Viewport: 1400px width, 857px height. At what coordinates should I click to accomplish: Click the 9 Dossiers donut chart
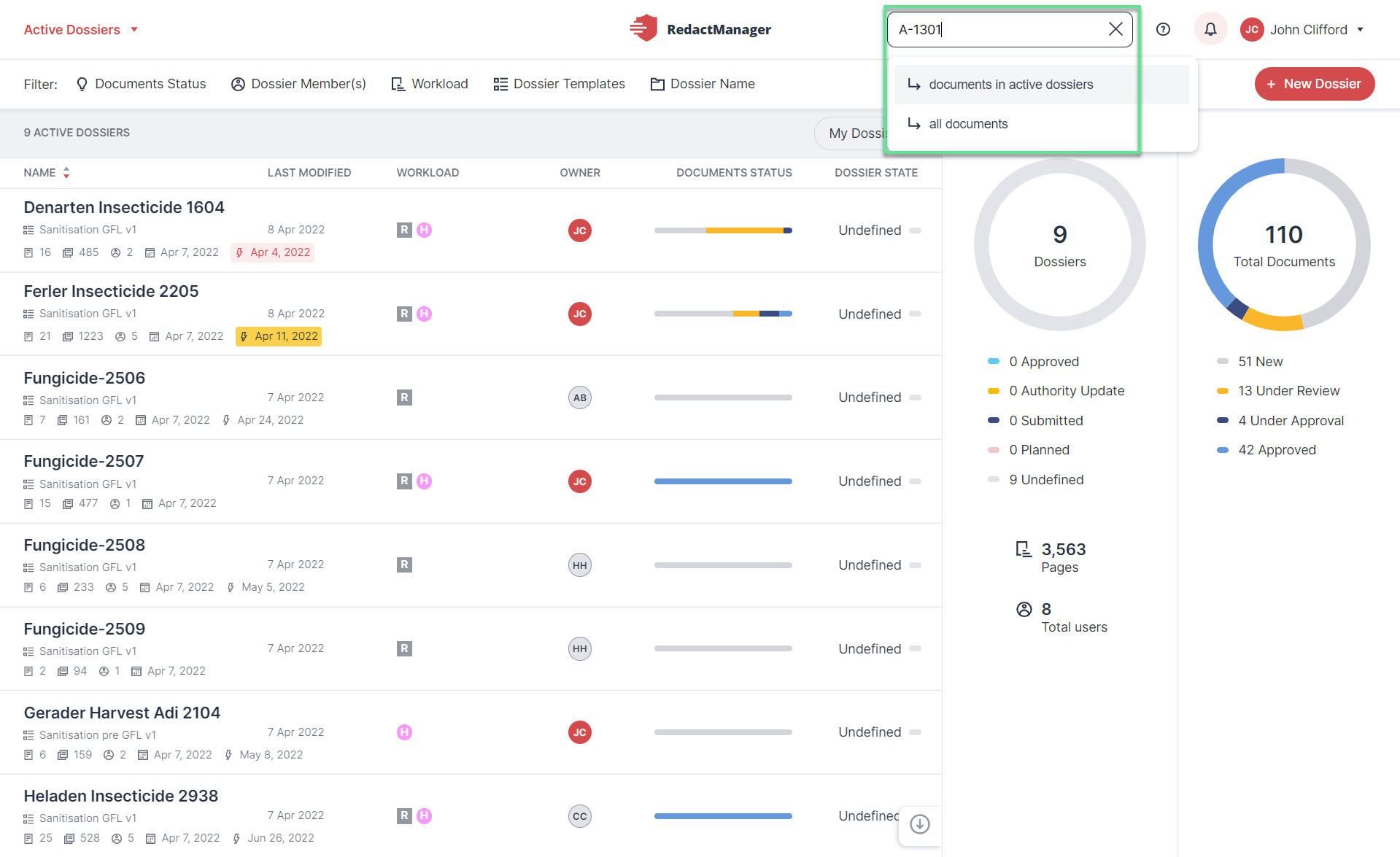pyautogui.click(x=1060, y=244)
